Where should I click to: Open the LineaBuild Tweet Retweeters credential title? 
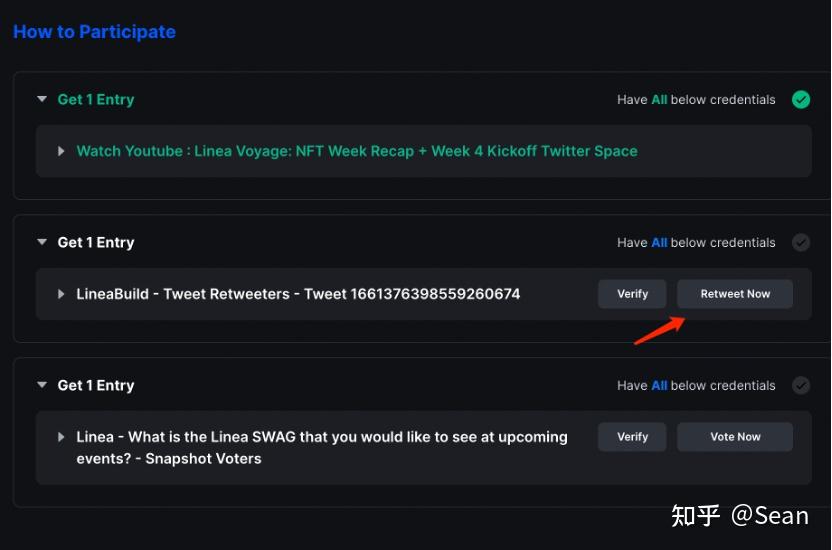(x=298, y=294)
